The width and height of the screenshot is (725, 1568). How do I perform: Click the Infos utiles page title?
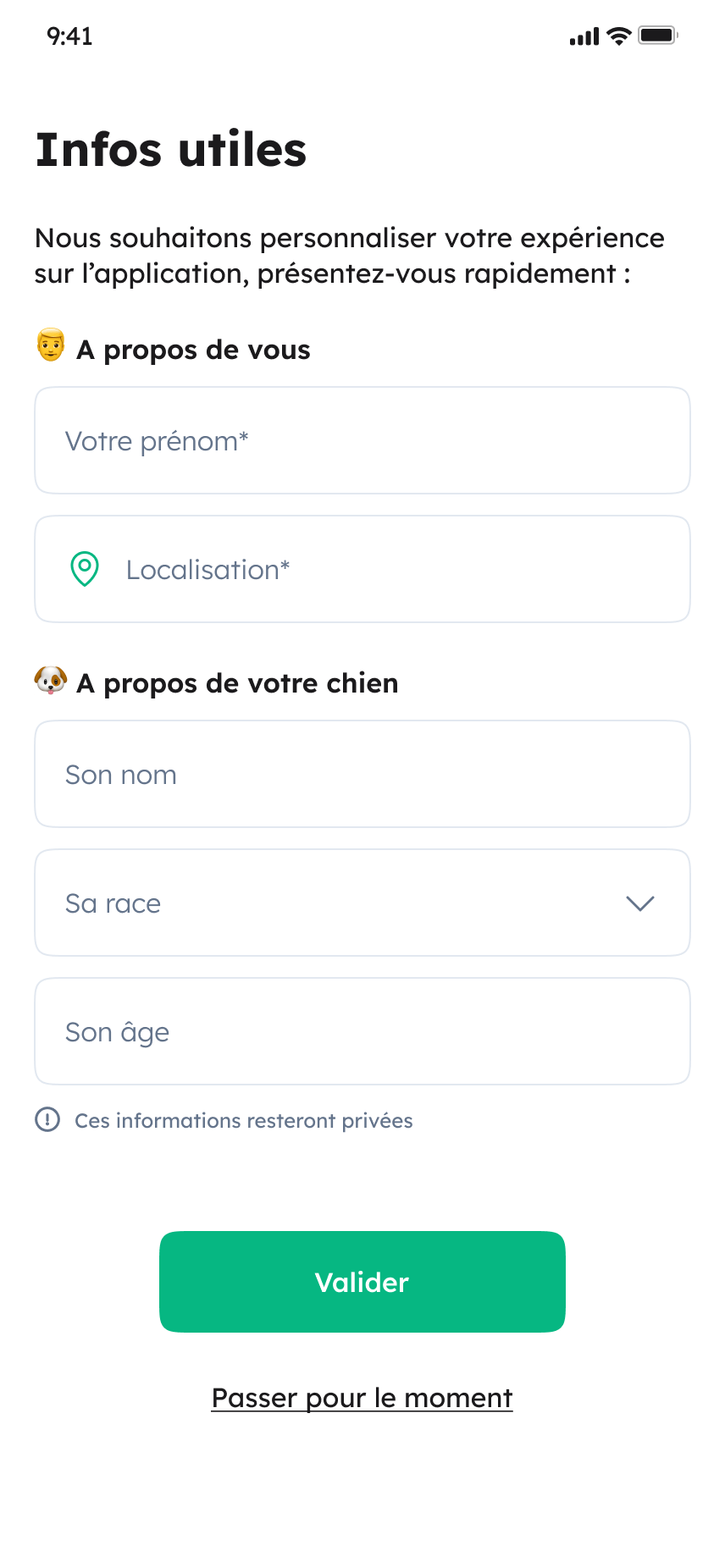[x=171, y=150]
